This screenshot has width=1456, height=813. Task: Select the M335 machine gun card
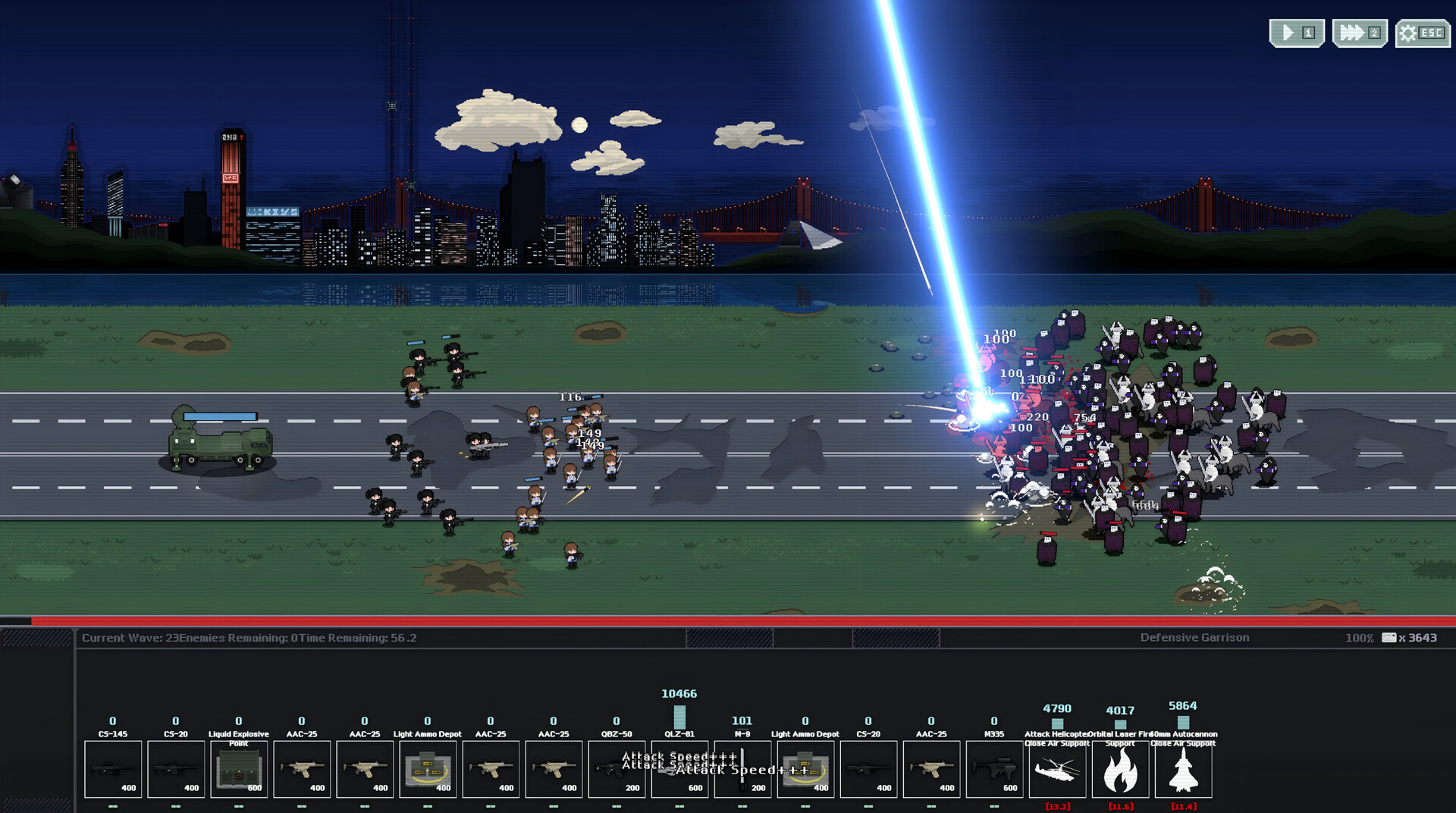point(995,769)
